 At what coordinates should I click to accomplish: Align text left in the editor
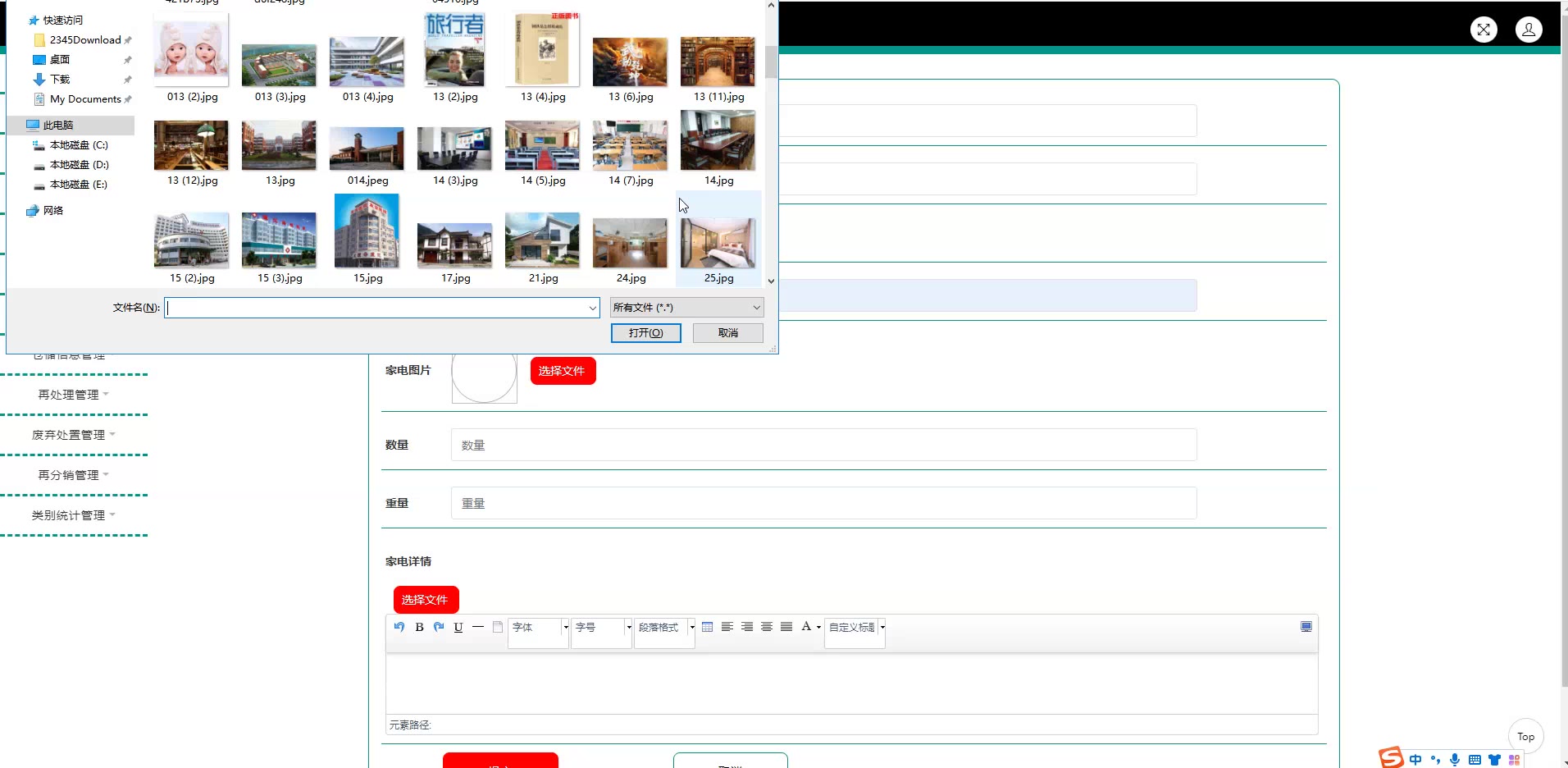(x=727, y=627)
